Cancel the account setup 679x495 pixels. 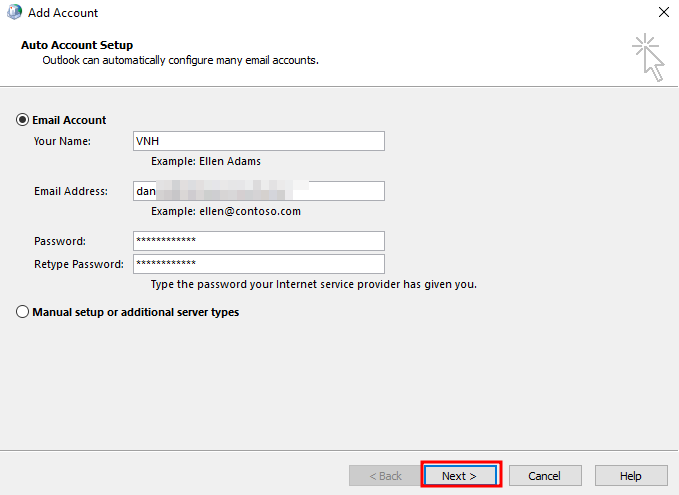(544, 475)
